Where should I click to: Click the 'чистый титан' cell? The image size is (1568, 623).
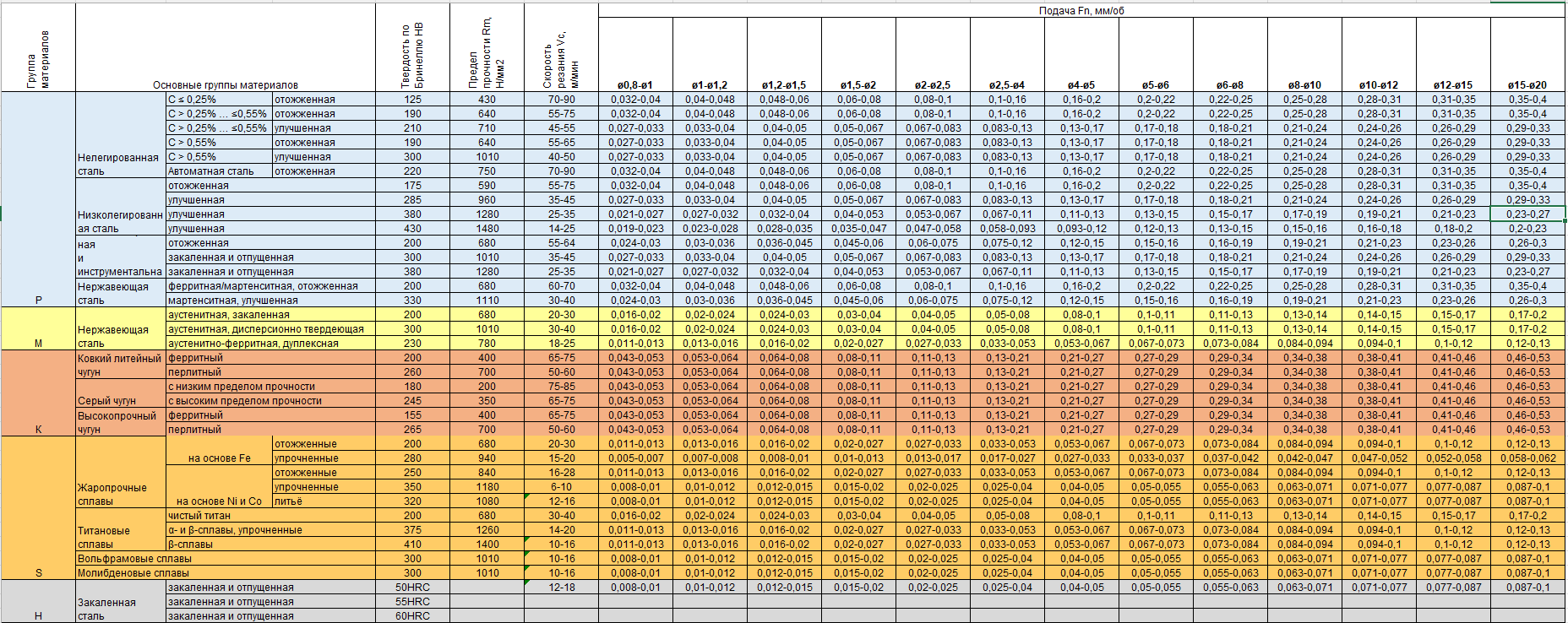pyautogui.click(x=199, y=516)
